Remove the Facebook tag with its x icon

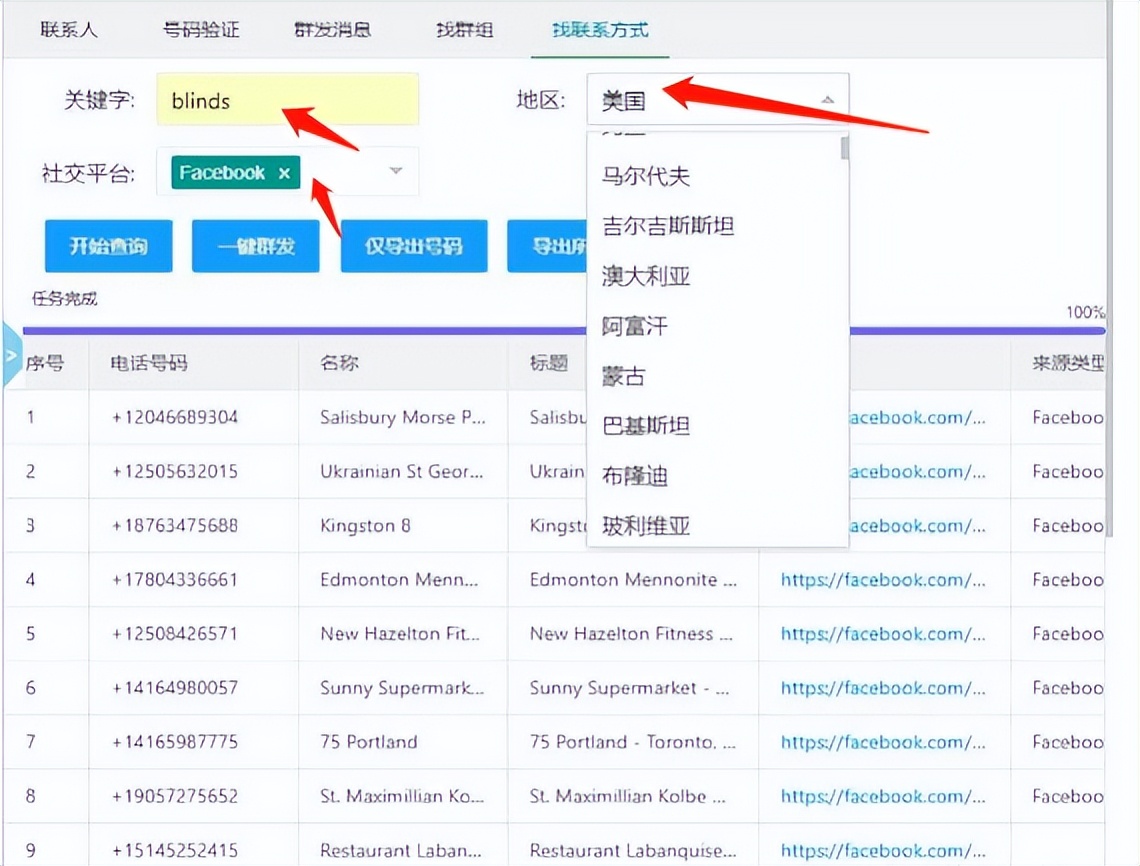click(x=284, y=172)
